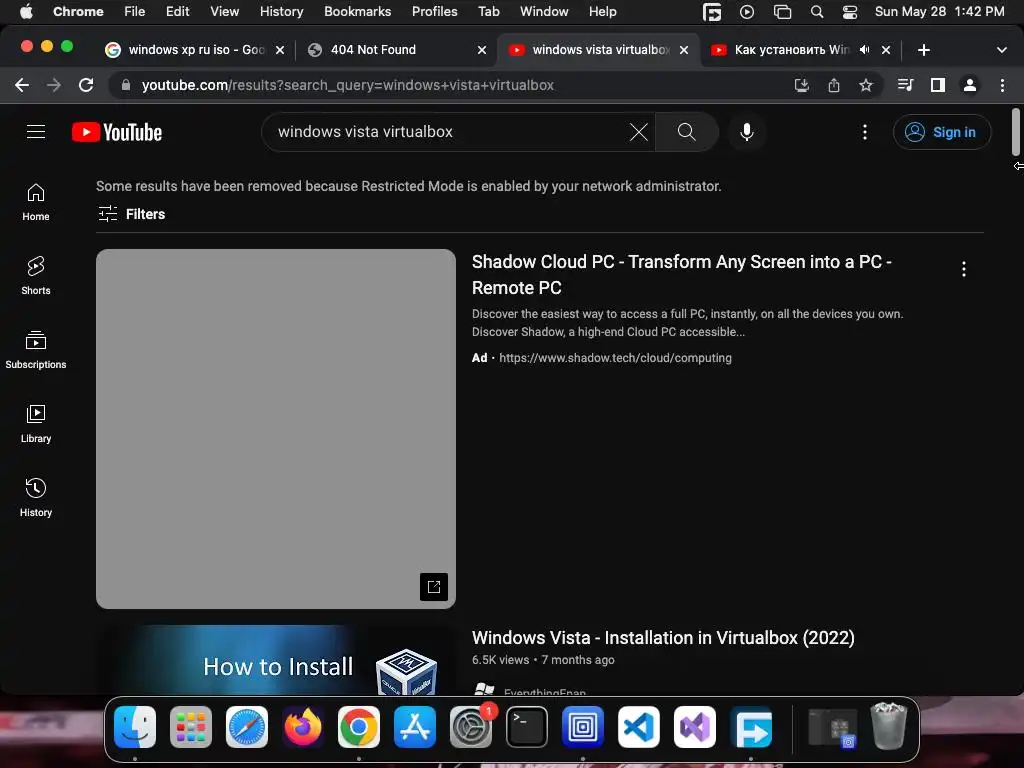Go back to the previous page

pos(22,85)
